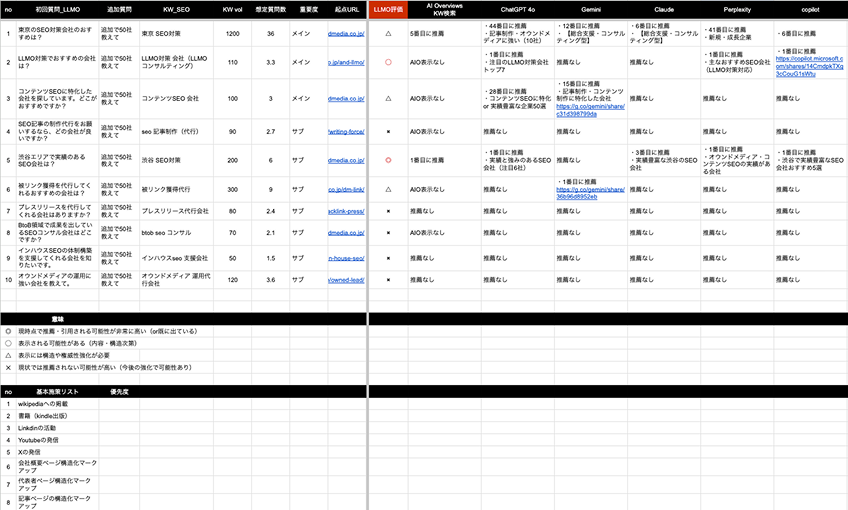This screenshot has height=510, width=848.
Task: Click the red double-circle rating in row 5
Action: point(388,160)
